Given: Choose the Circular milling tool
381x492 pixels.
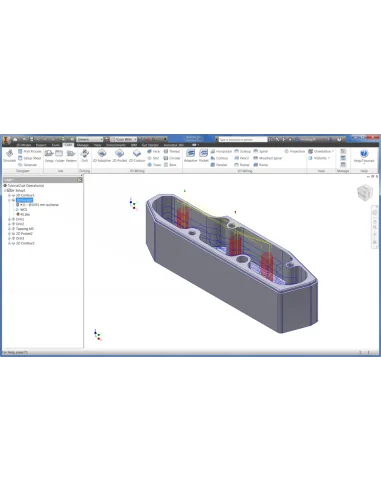Looking at the screenshot, I should pos(172,158).
